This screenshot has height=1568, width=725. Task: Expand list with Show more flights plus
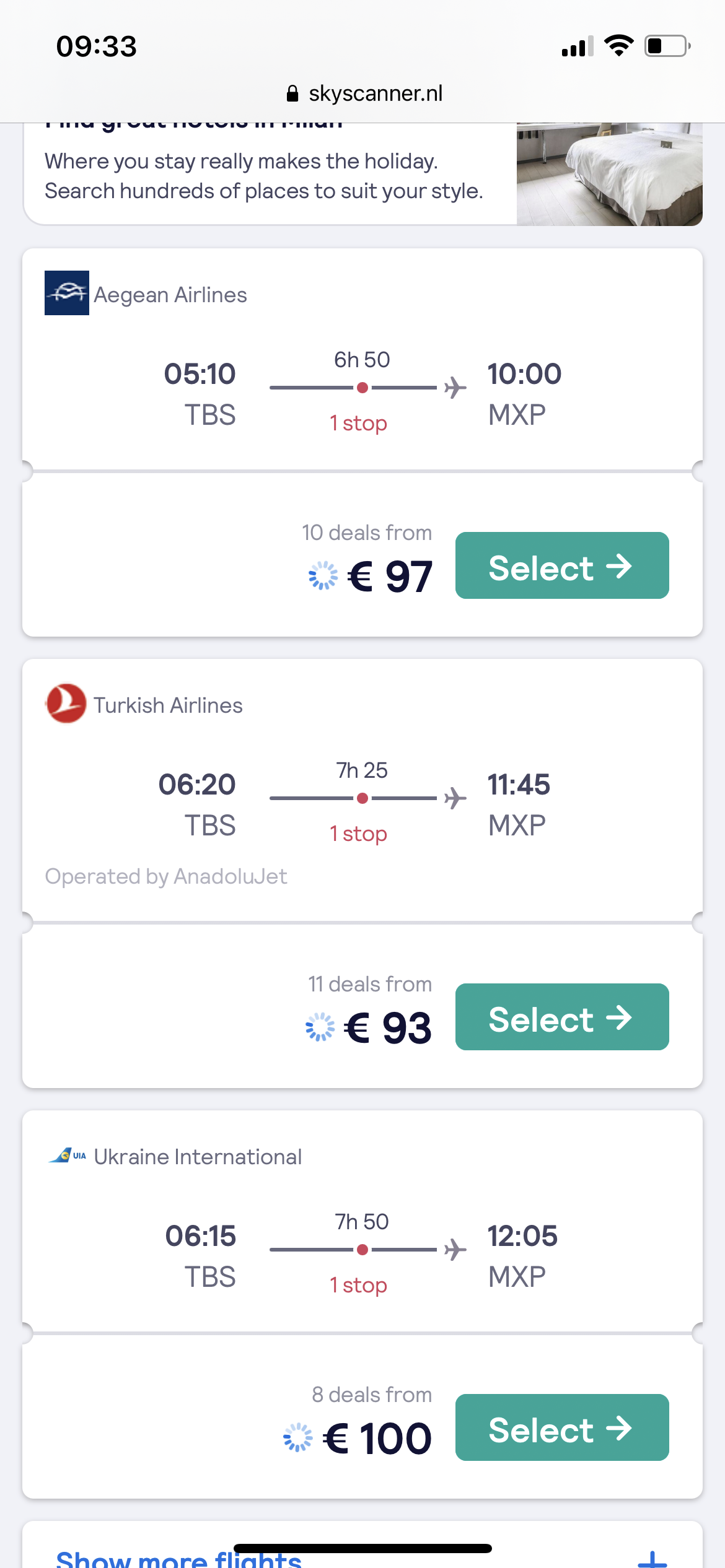652,1559
